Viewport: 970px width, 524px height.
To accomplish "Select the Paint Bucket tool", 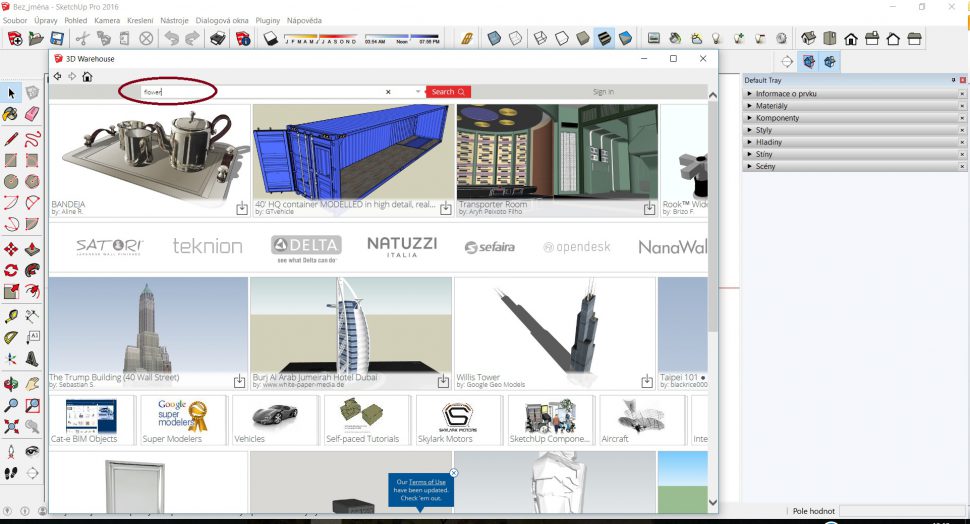I will pos(11,114).
